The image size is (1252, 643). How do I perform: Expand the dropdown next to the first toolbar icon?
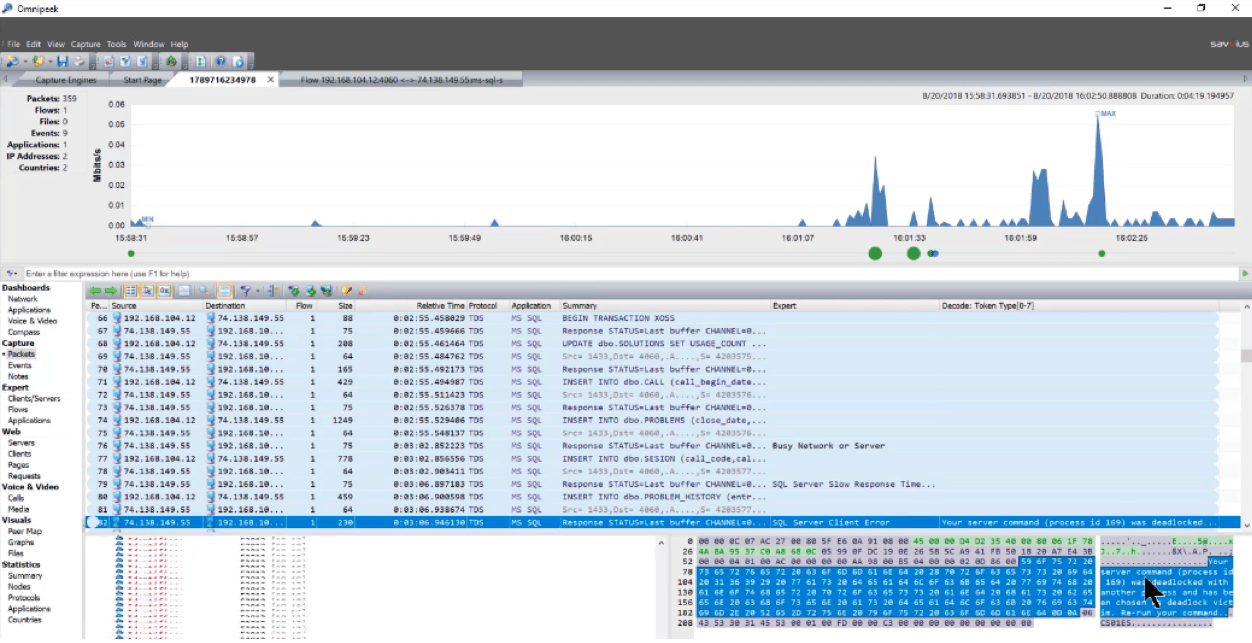click(25, 62)
